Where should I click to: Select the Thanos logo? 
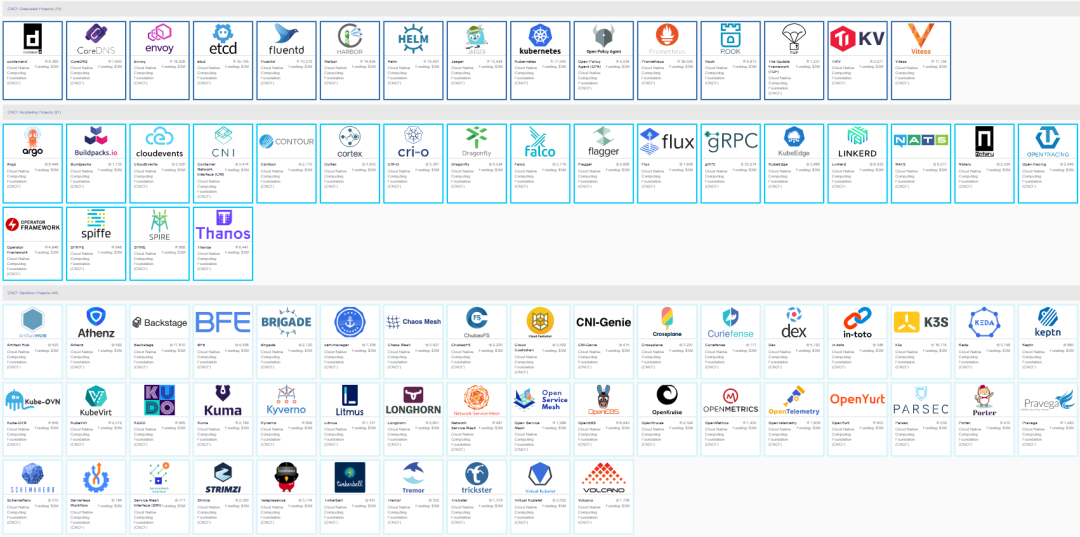(223, 224)
